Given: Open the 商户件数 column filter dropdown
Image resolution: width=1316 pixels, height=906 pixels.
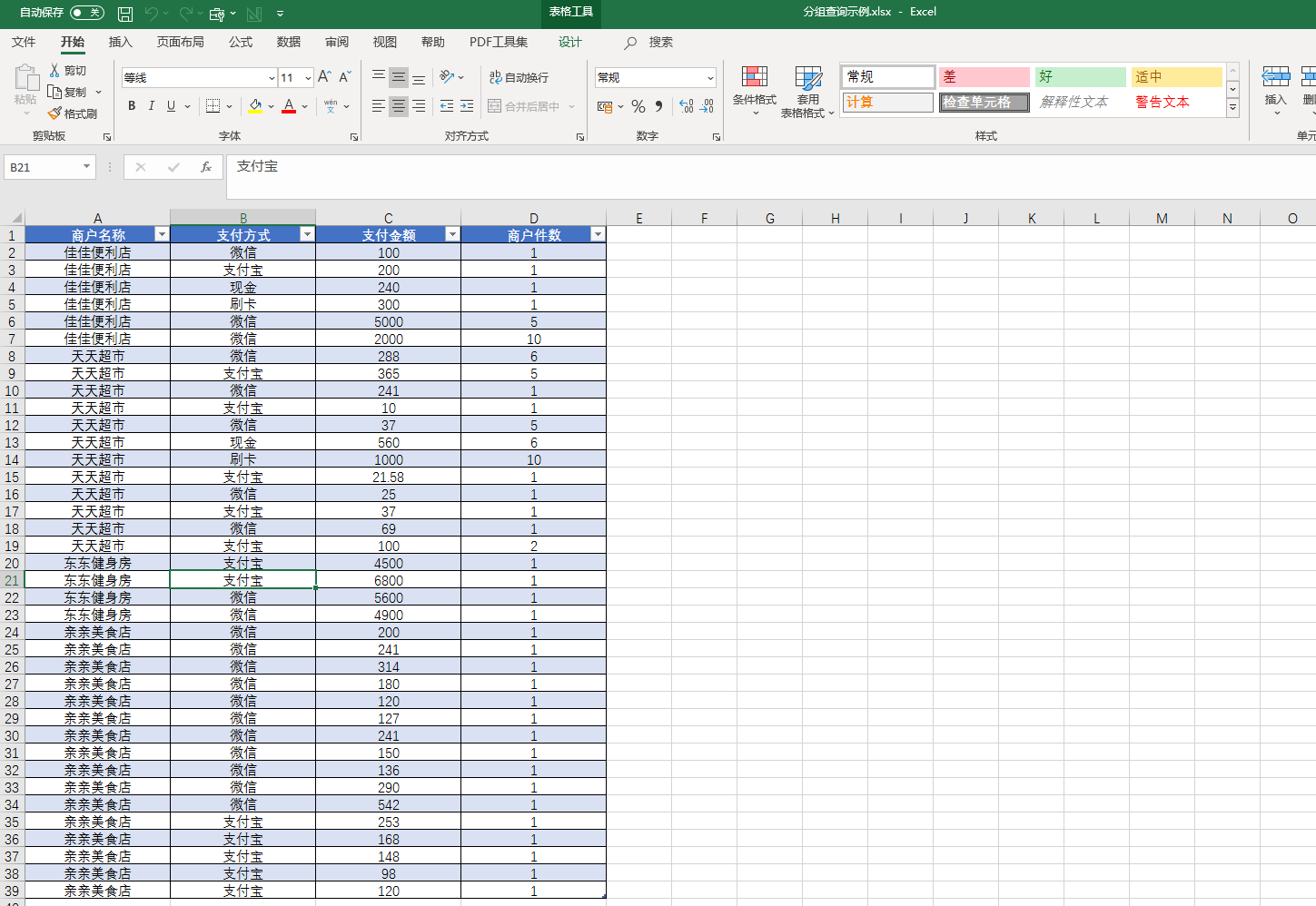Looking at the screenshot, I should click(x=598, y=234).
